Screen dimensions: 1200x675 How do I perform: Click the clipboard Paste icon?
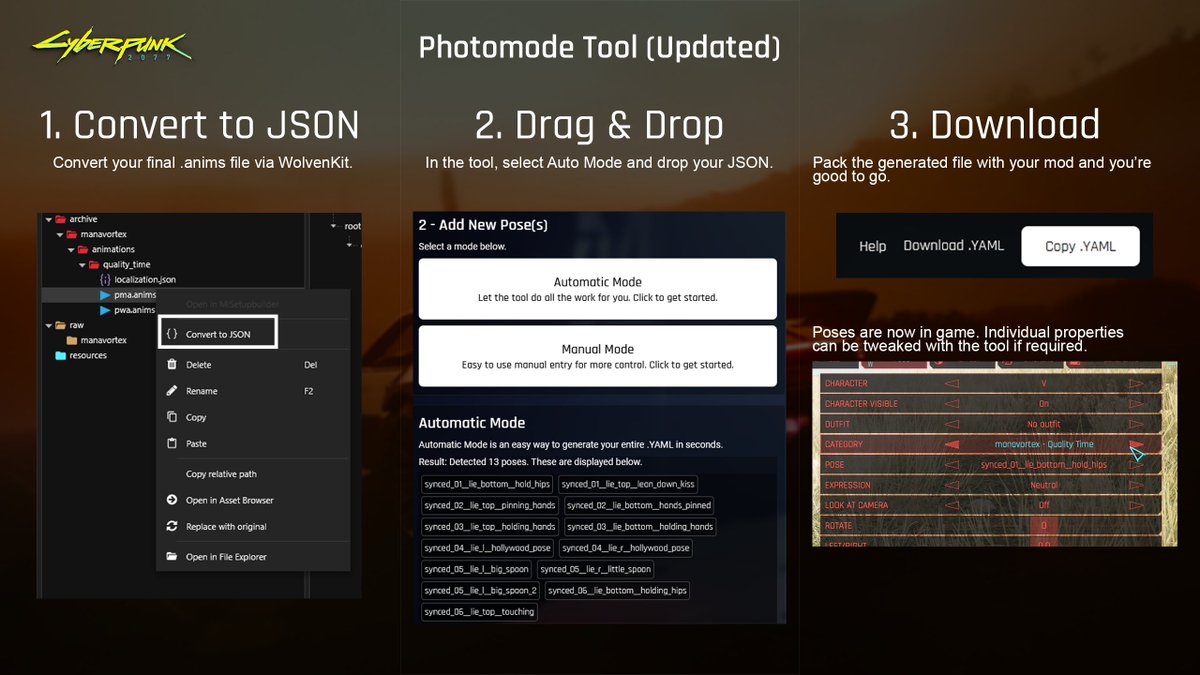tap(172, 443)
